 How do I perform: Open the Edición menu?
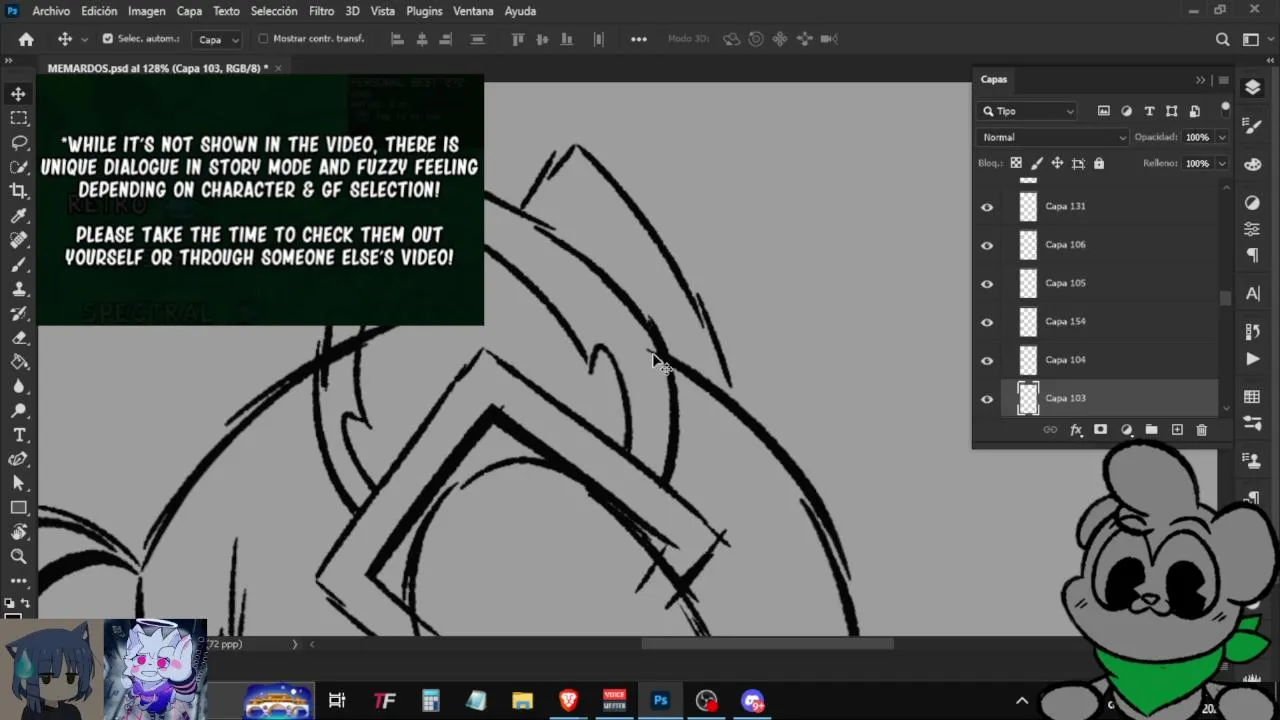click(99, 11)
